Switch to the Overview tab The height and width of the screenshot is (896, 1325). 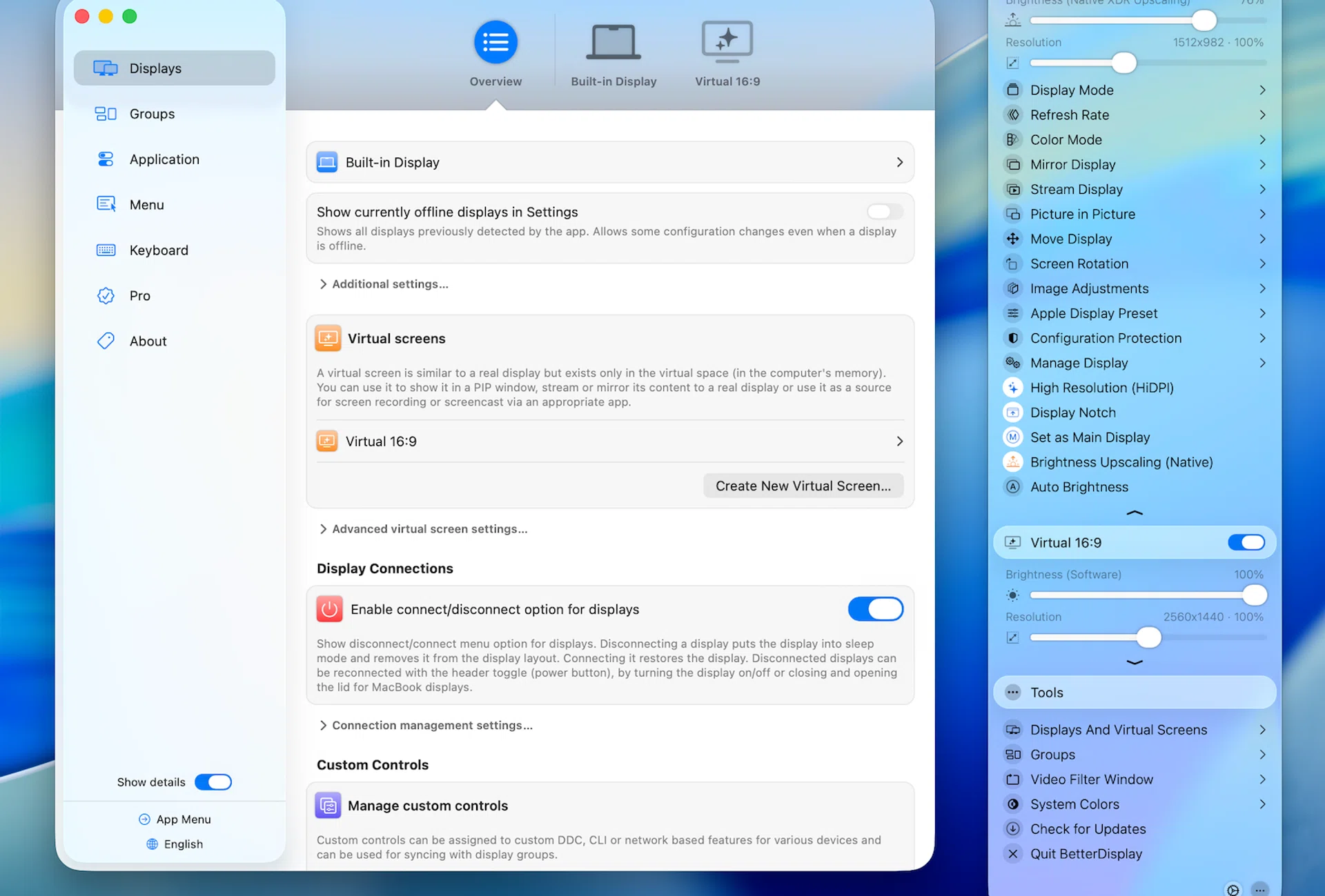495,54
